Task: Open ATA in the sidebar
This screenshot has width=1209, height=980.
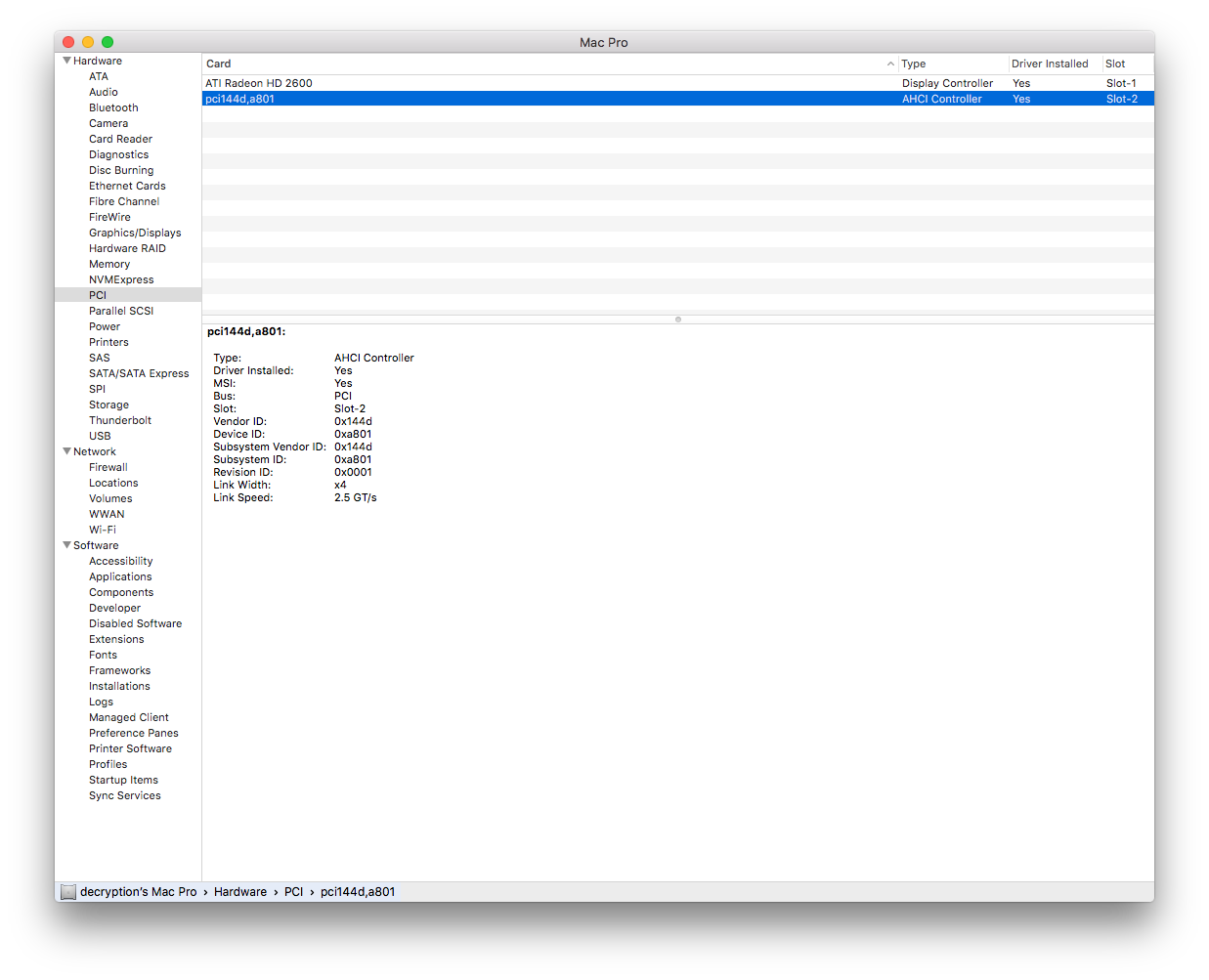Action: click(x=99, y=76)
